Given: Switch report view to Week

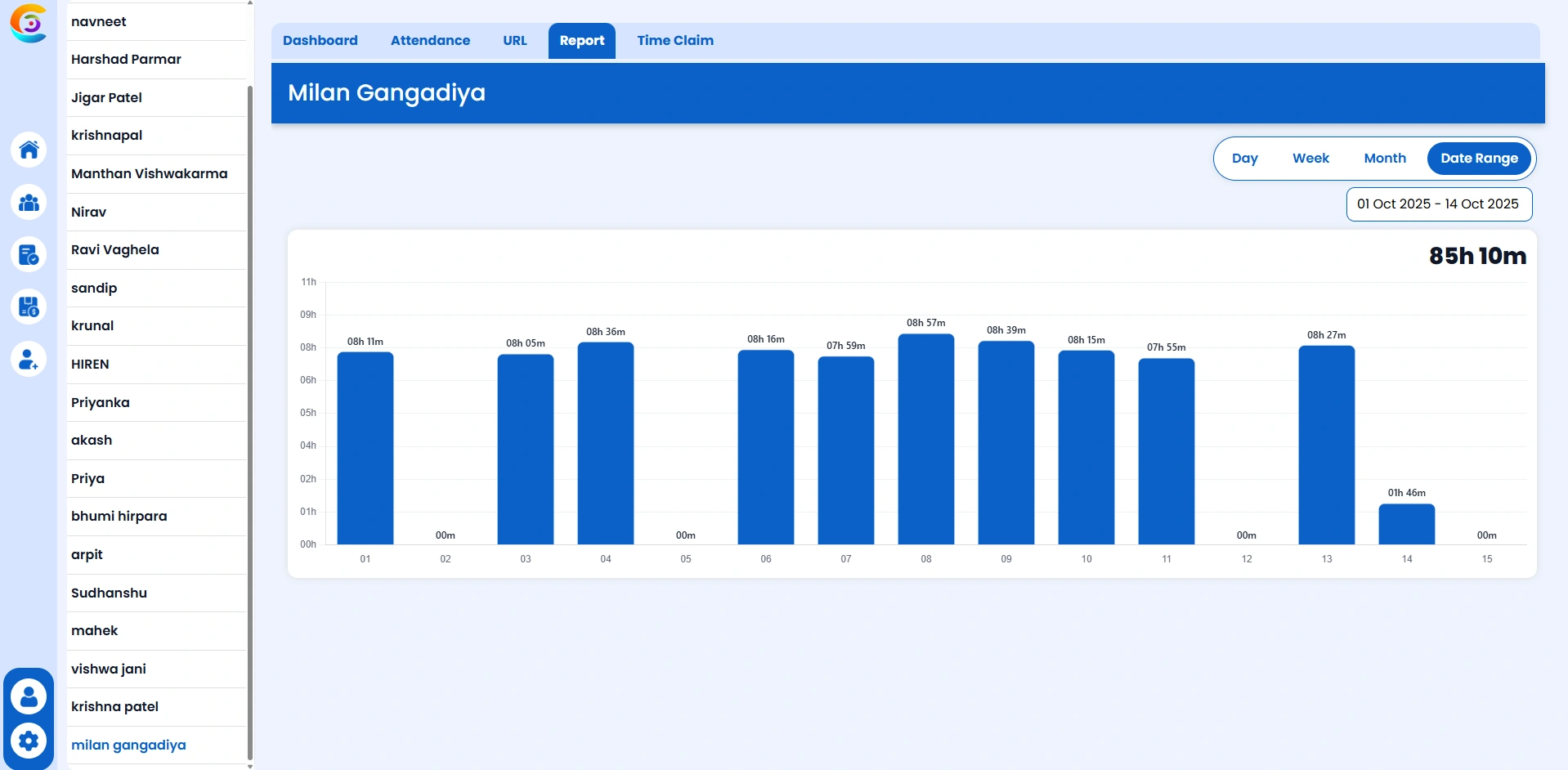Looking at the screenshot, I should [1310, 159].
